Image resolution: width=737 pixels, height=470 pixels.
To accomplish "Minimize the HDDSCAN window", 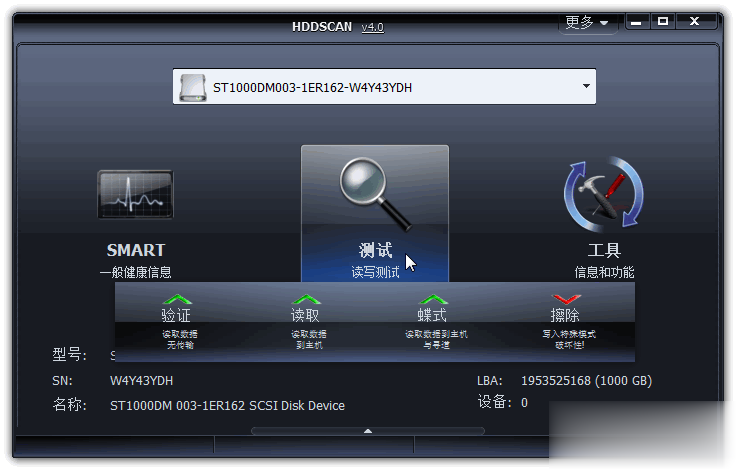I will click(x=636, y=22).
